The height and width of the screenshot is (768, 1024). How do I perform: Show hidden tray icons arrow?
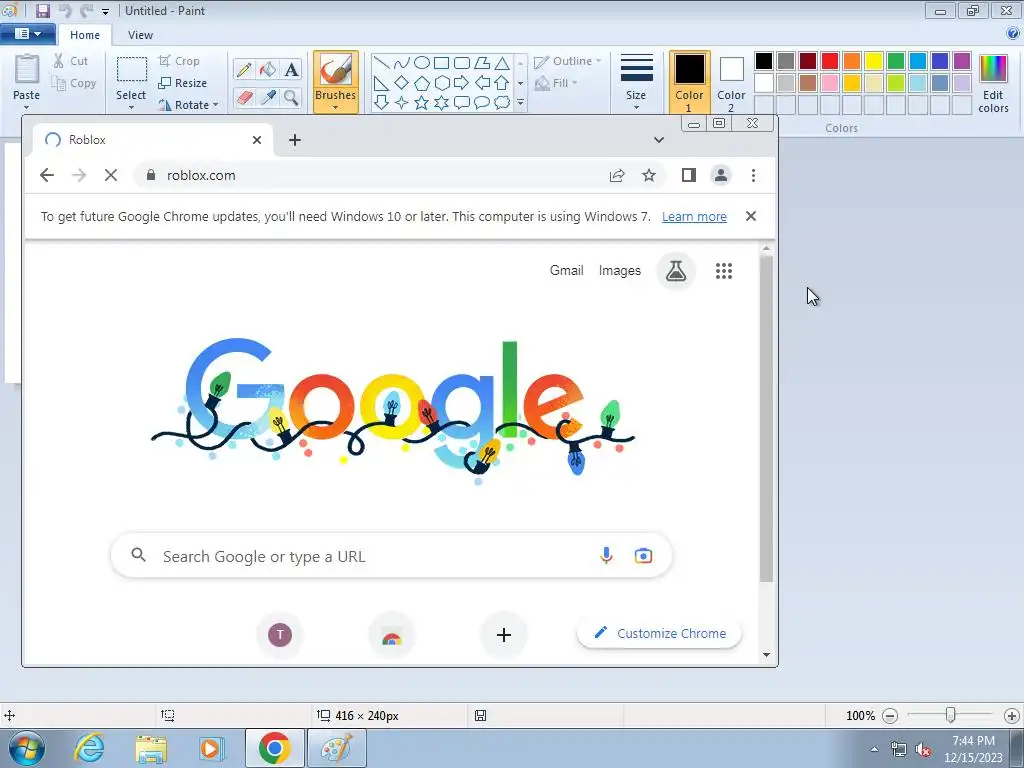(874, 748)
